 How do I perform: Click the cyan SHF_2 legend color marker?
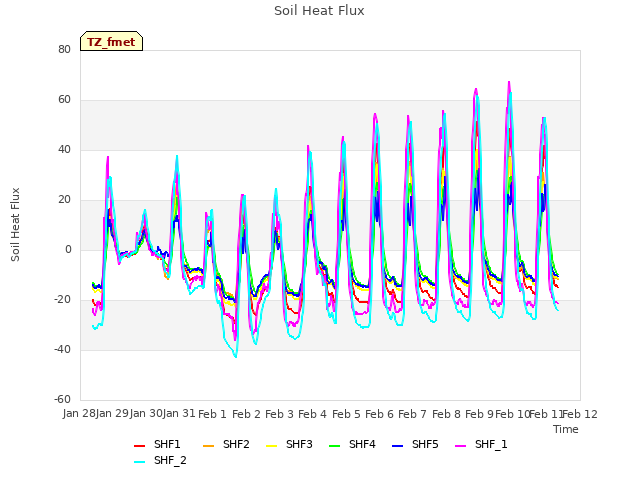[140, 462]
